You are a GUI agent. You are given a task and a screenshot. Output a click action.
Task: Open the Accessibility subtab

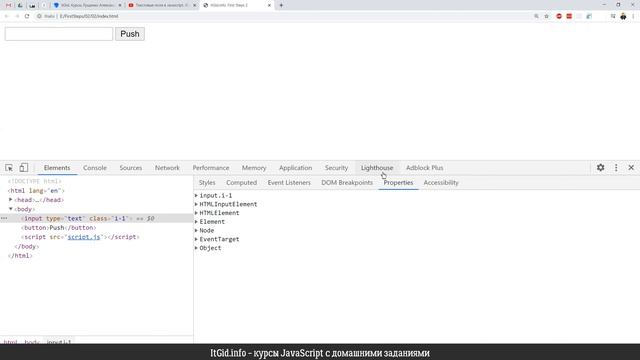[x=441, y=182]
